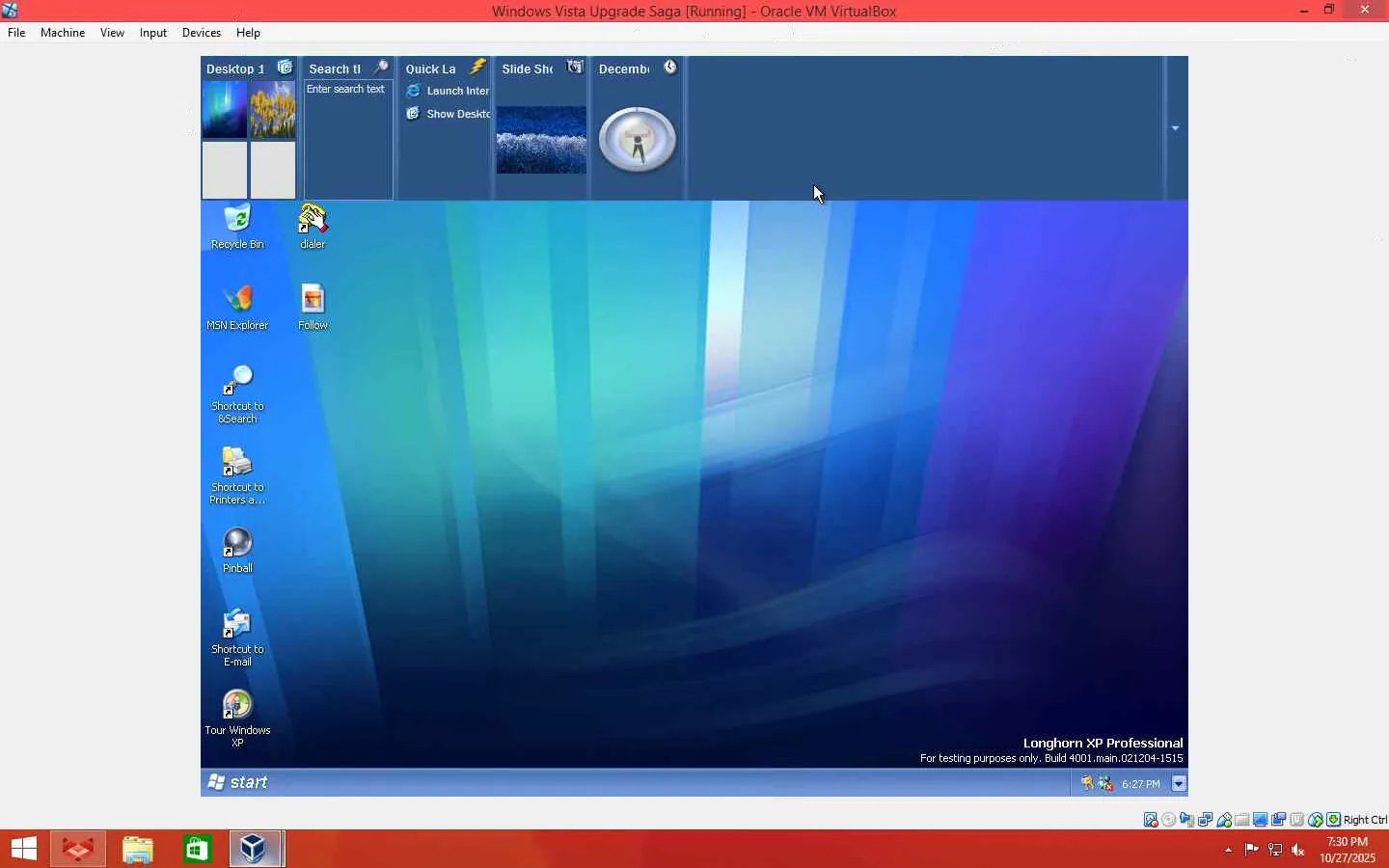Open the File menu
The height and width of the screenshot is (868, 1389).
pyautogui.click(x=16, y=33)
